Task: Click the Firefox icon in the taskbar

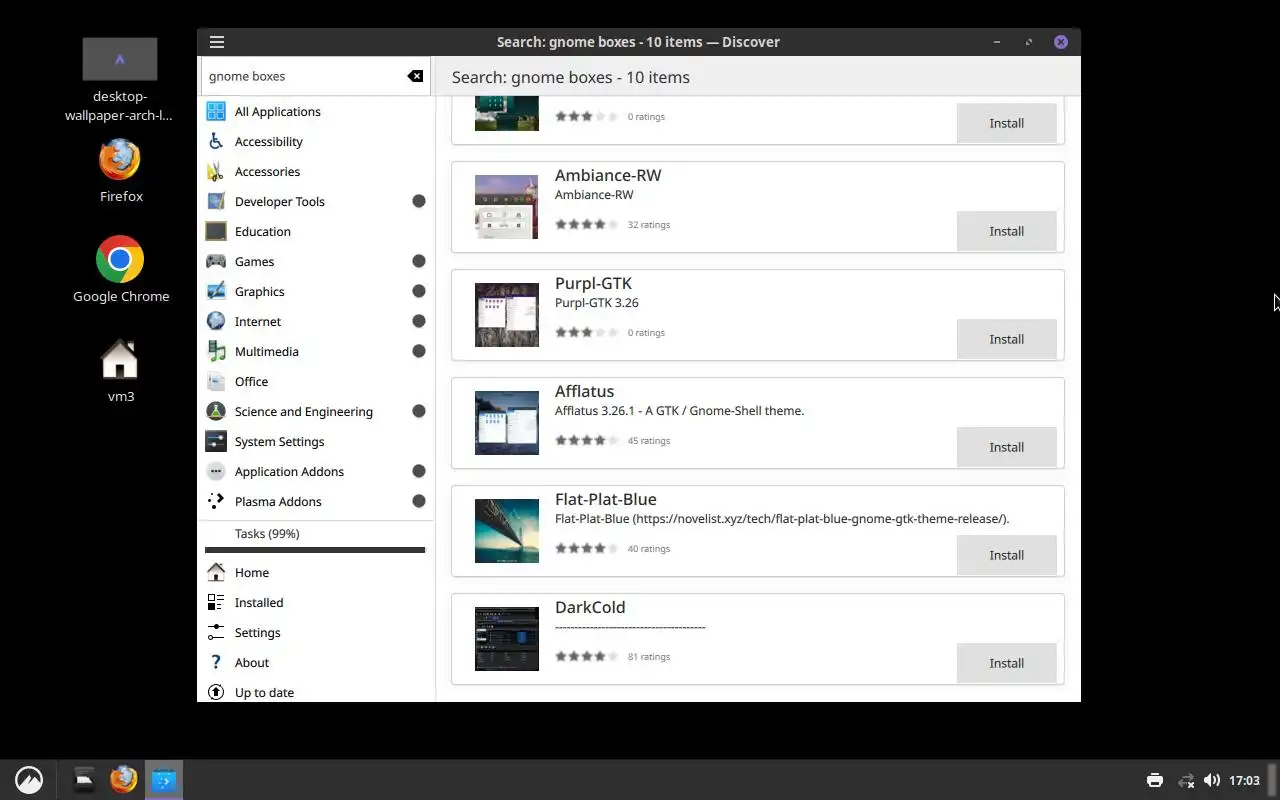Action: click(x=123, y=779)
